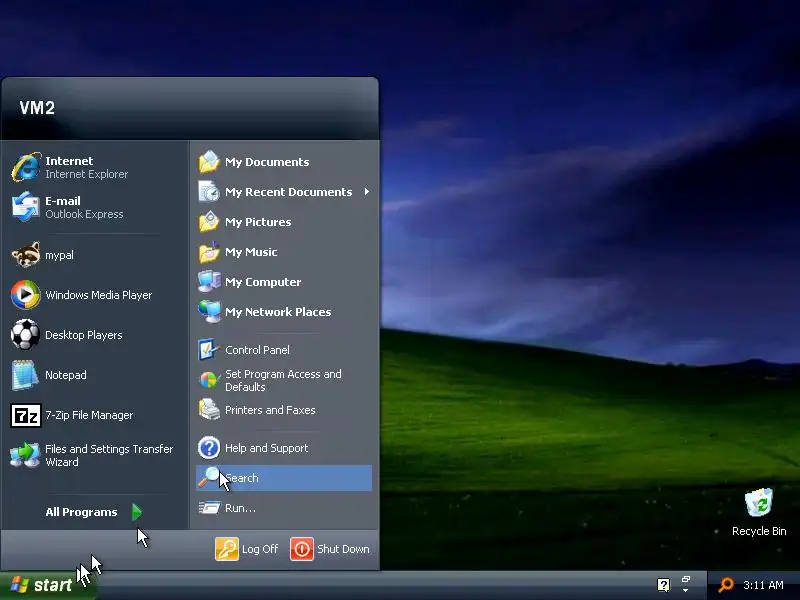800x600 pixels.
Task: Open the mypal raccoon icon
Action: (26, 255)
